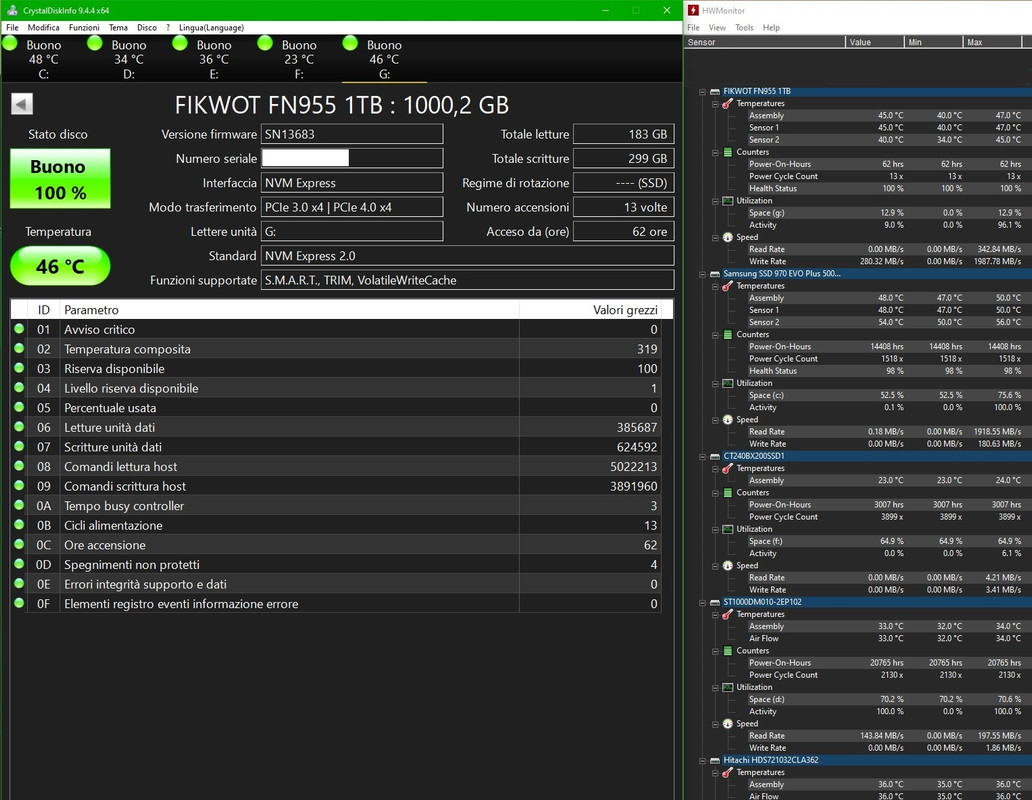1032x800 pixels.
Task: Click the Parametro column header
Action: 290,310
